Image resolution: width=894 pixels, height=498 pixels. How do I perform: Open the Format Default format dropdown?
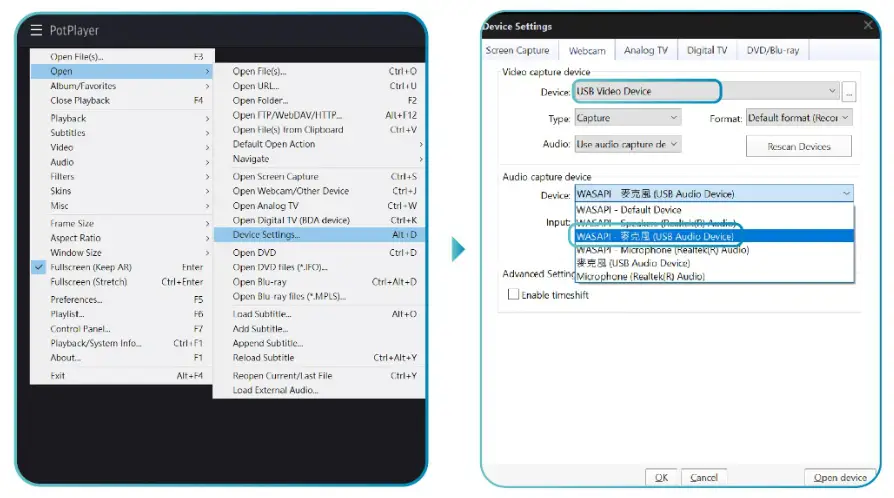coord(799,118)
